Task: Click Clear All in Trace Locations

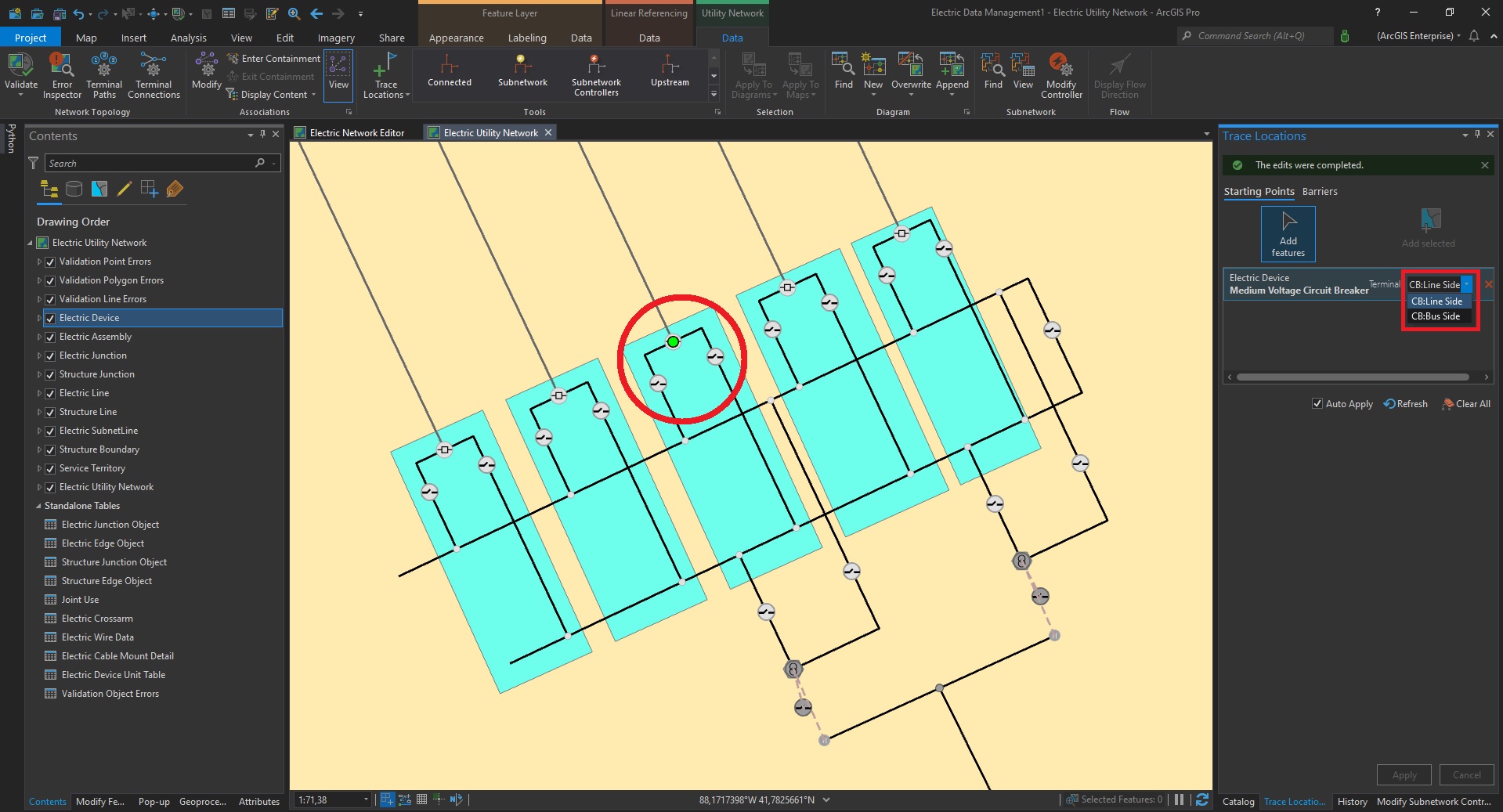Action: tap(1466, 404)
